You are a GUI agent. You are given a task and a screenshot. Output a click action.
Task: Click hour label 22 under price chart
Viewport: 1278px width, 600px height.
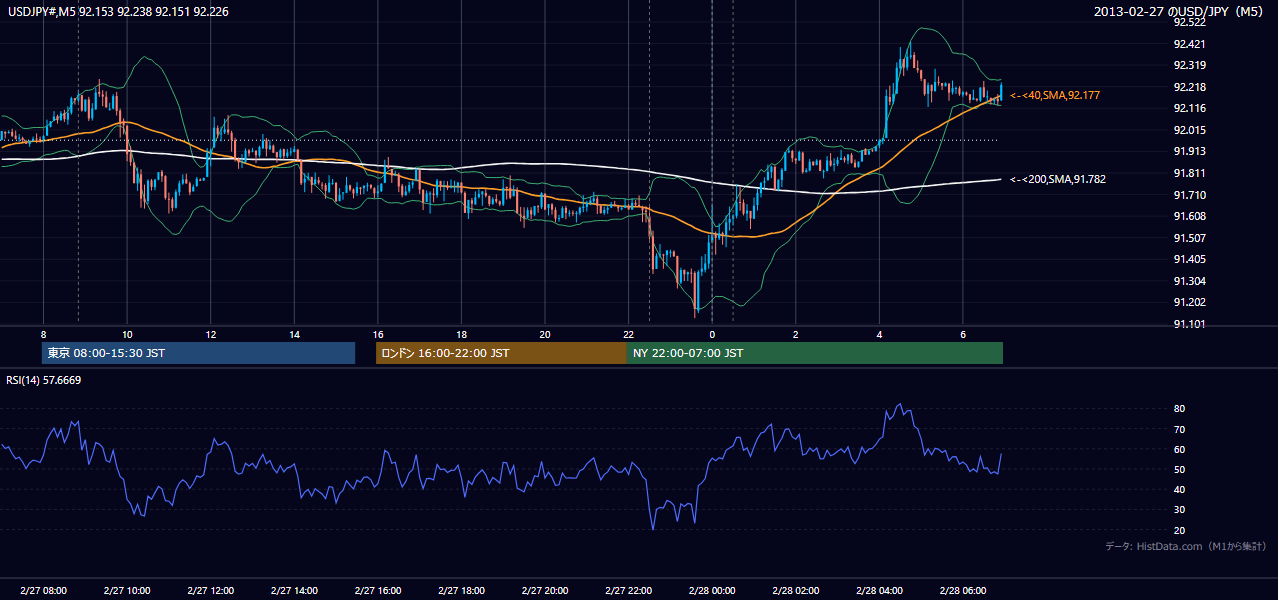point(628,334)
